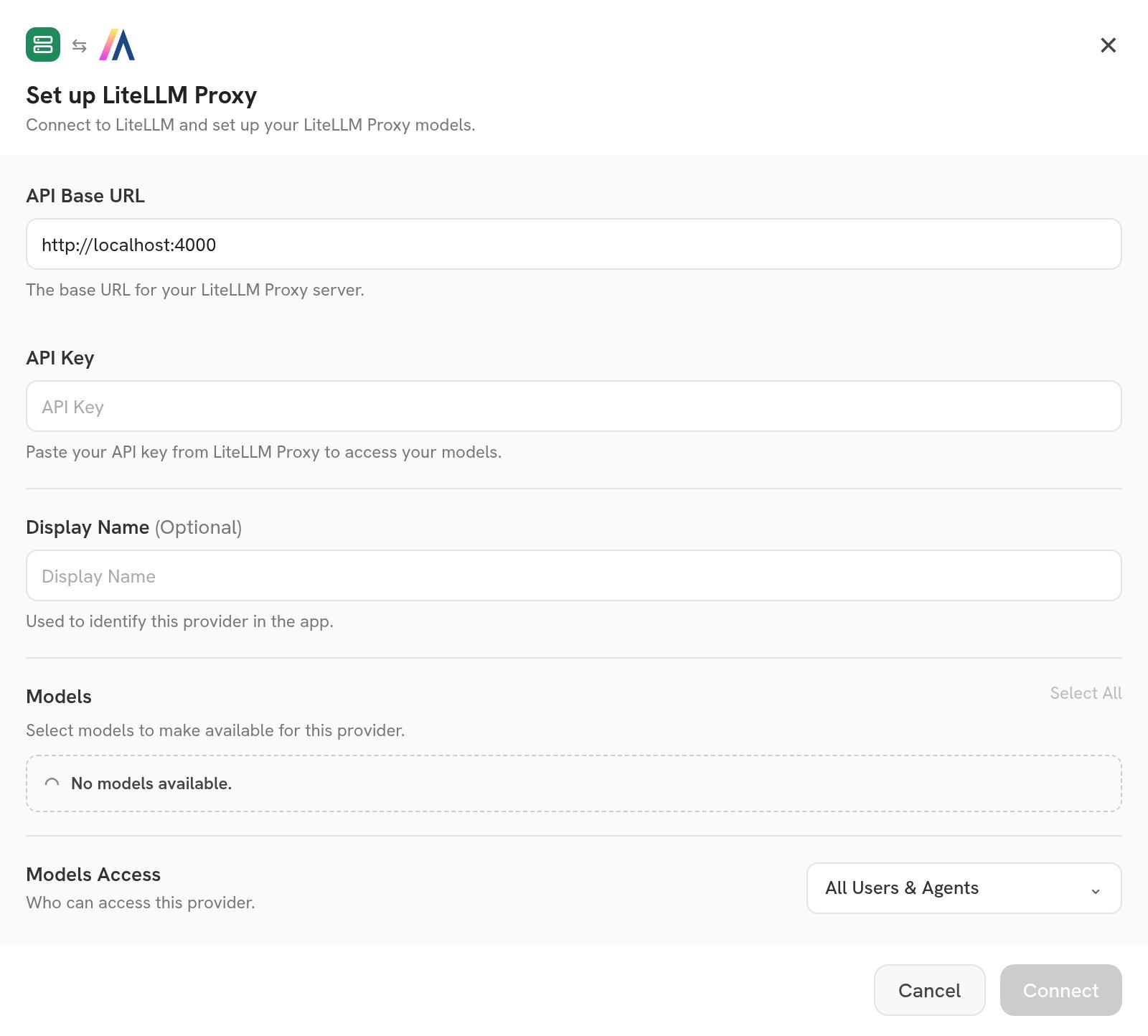Focus the API Base URL field

pyautogui.click(x=574, y=244)
